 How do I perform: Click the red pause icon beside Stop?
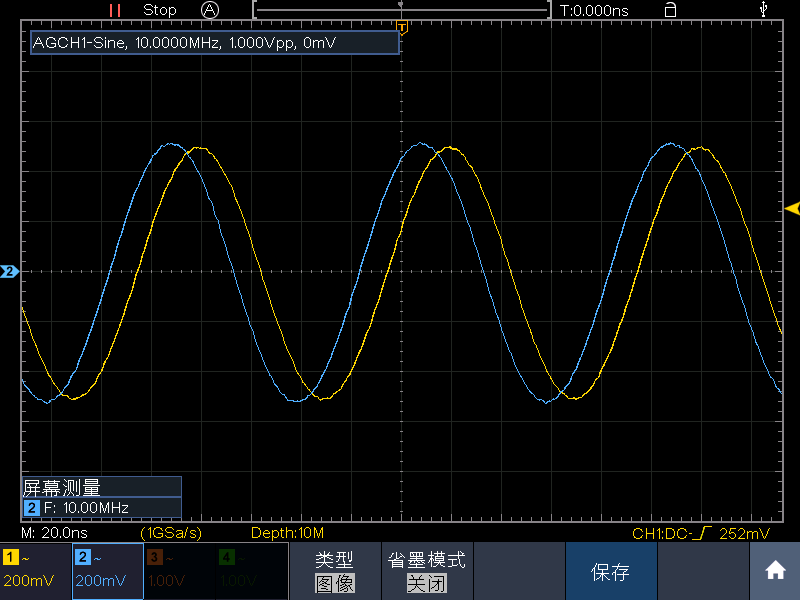click(115, 10)
